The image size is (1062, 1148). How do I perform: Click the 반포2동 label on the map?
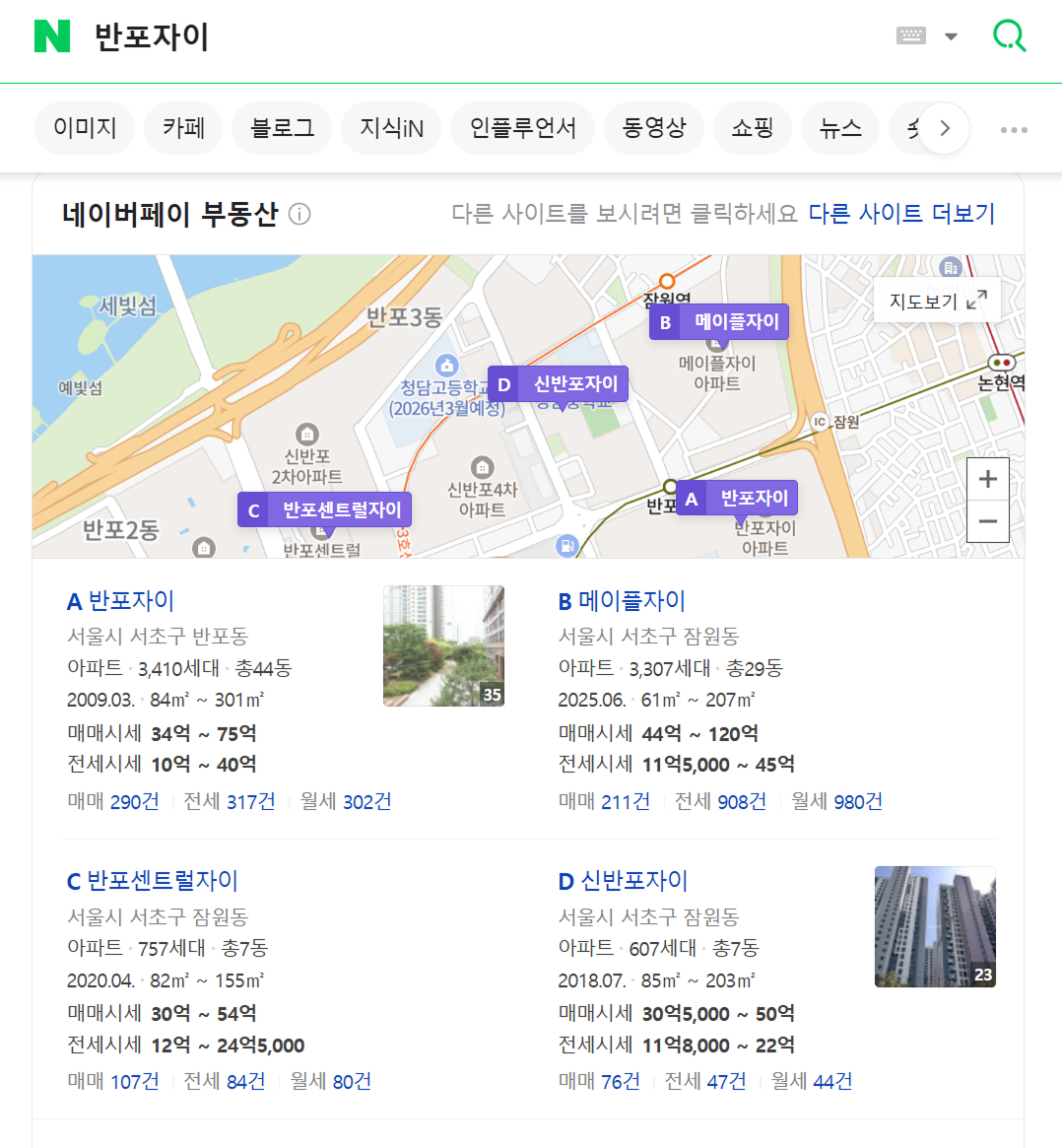tap(120, 529)
